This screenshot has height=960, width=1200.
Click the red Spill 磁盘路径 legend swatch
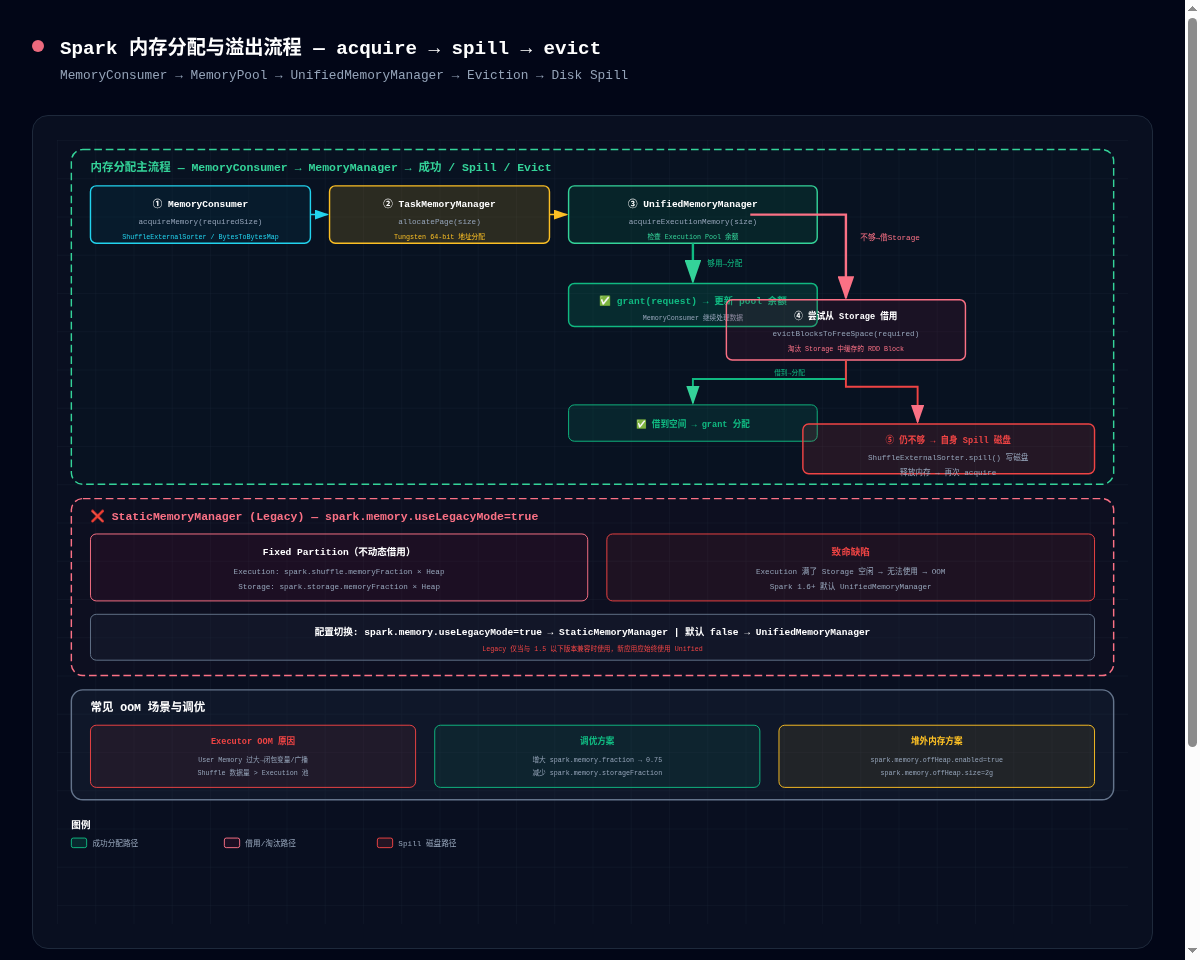(385, 843)
